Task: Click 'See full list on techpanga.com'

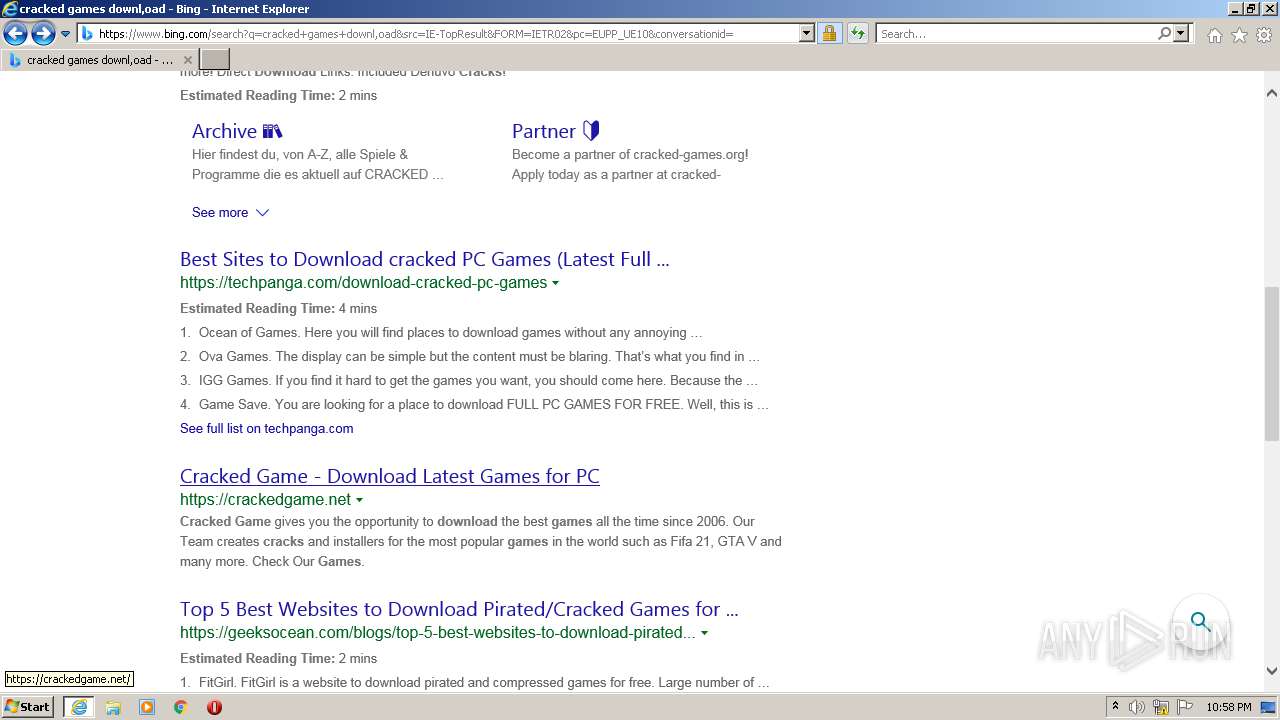Action: coord(266,428)
